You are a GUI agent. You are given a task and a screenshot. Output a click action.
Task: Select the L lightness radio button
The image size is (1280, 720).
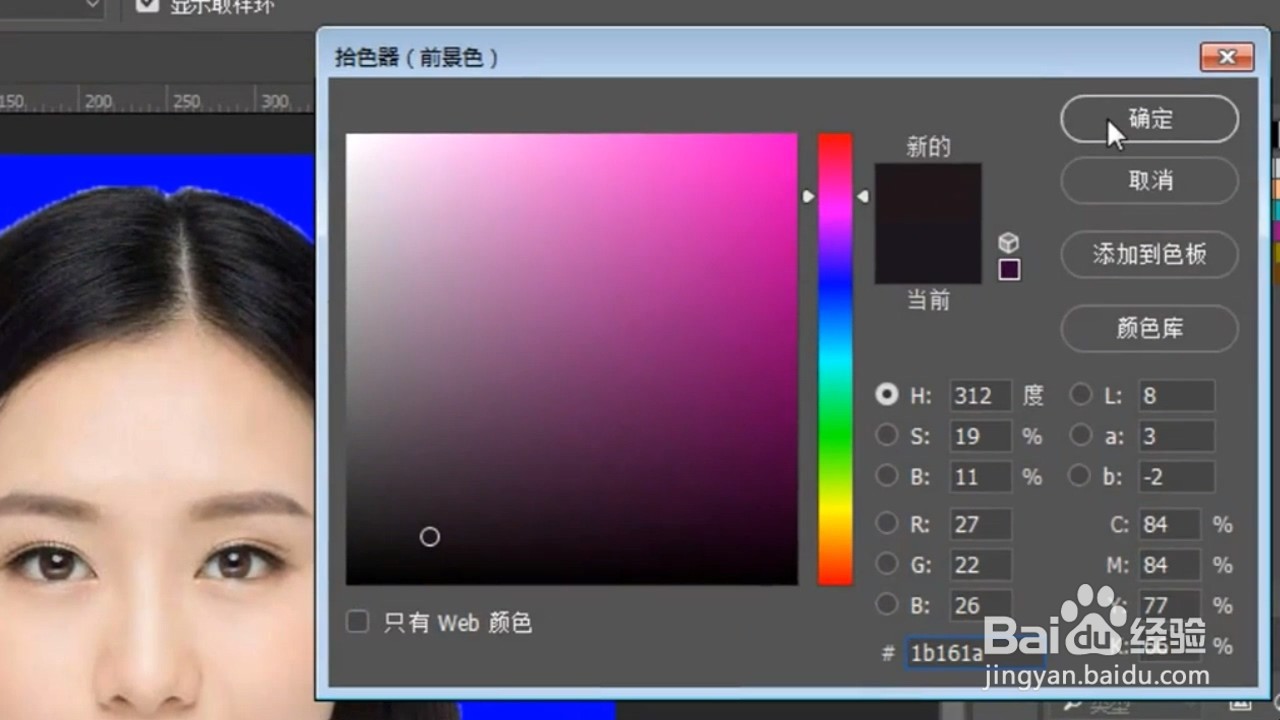click(1081, 395)
